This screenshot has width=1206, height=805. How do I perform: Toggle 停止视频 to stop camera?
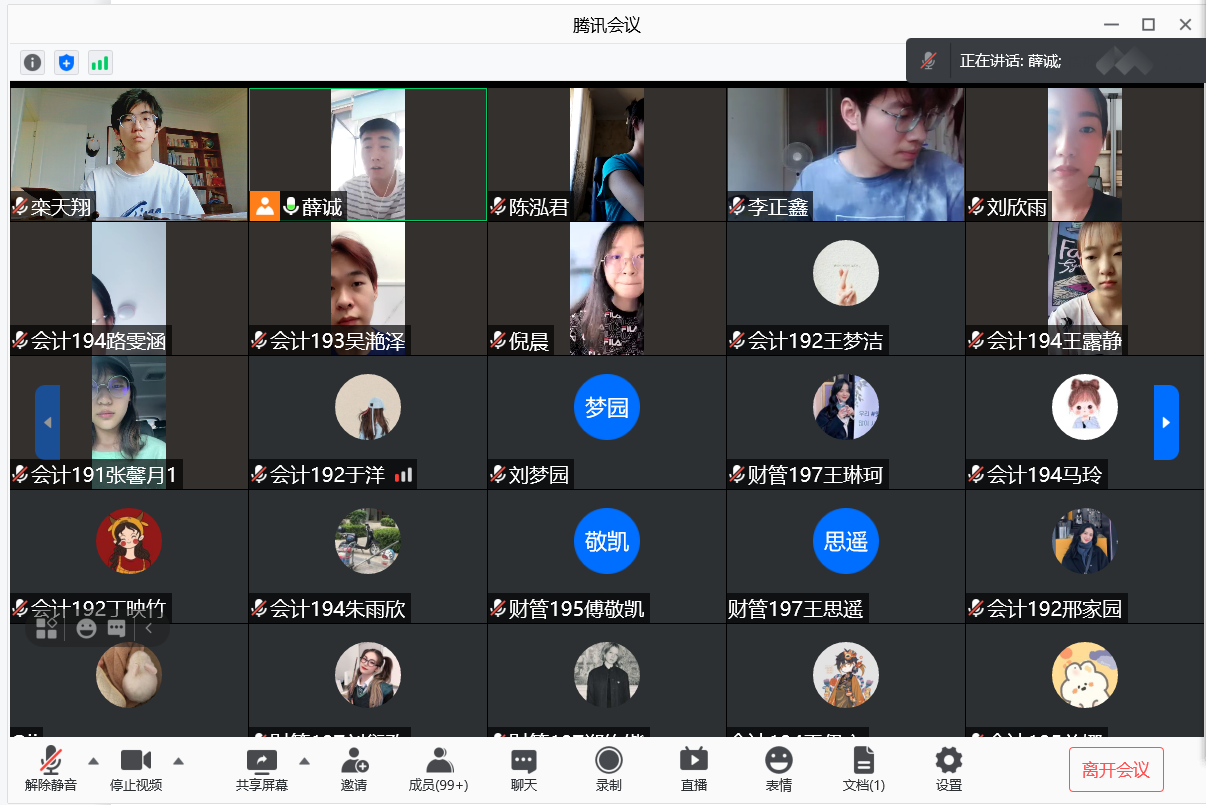coord(136,769)
